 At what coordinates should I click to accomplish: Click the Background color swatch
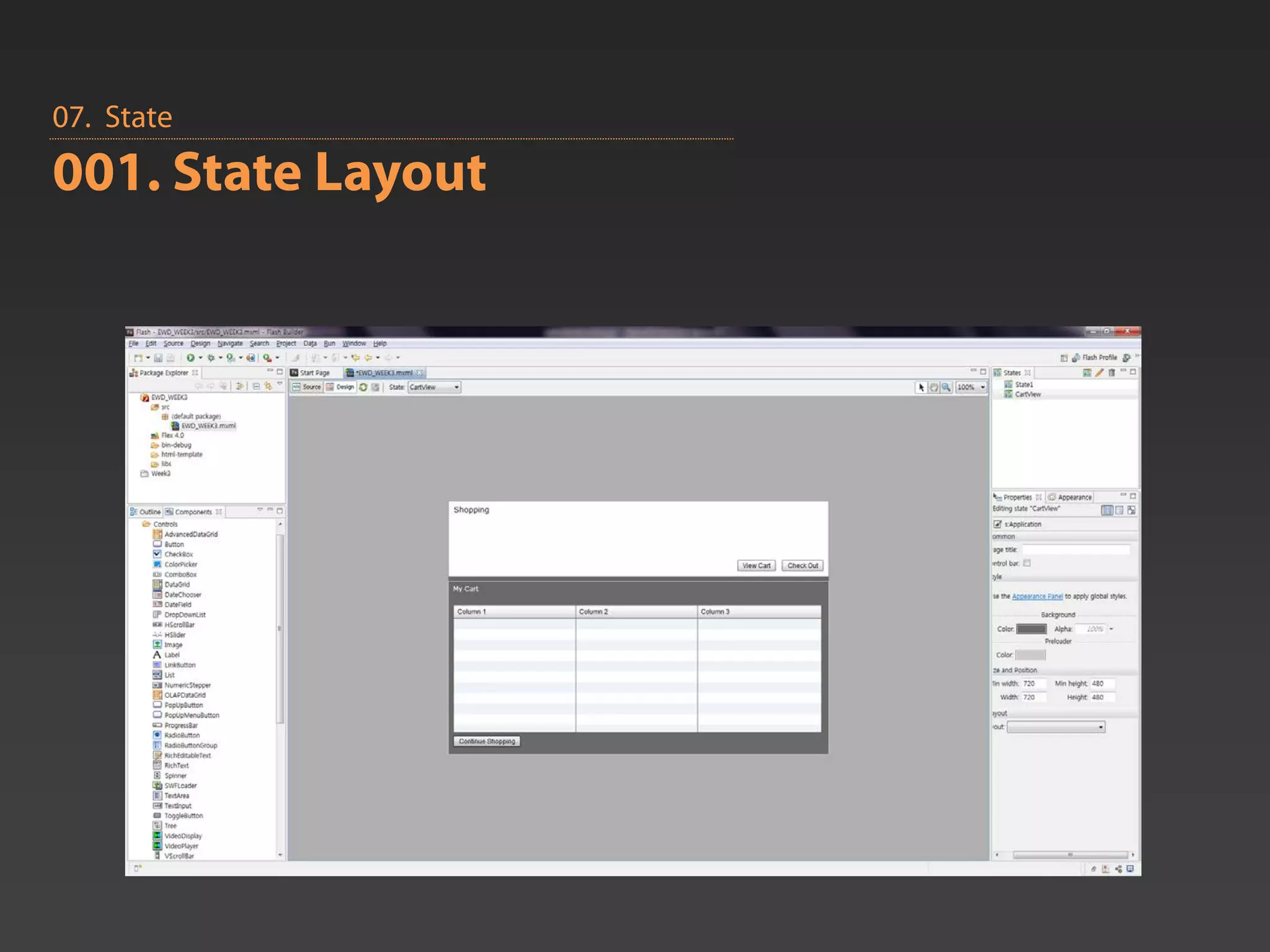click(1032, 630)
